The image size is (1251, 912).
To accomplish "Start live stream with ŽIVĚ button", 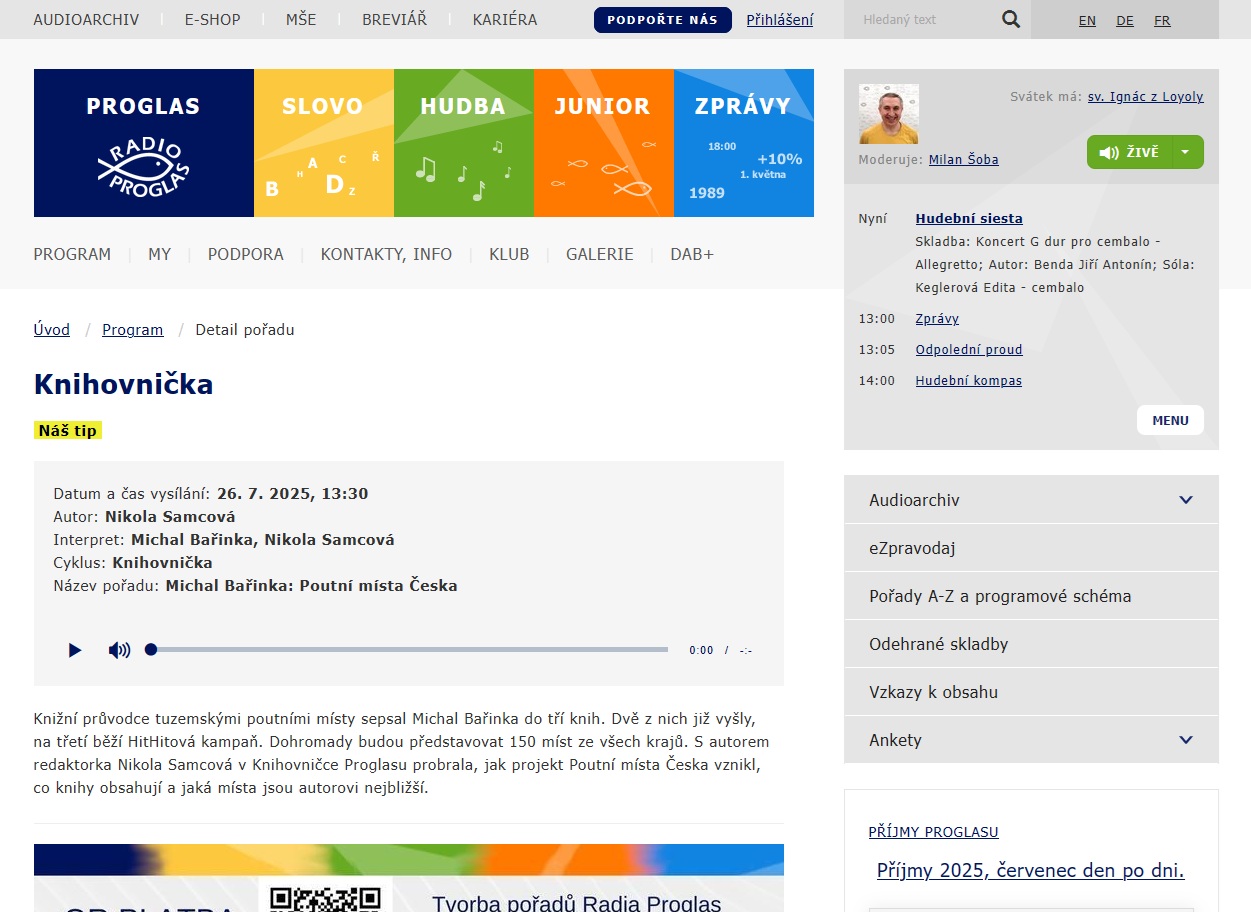I will click(1129, 152).
